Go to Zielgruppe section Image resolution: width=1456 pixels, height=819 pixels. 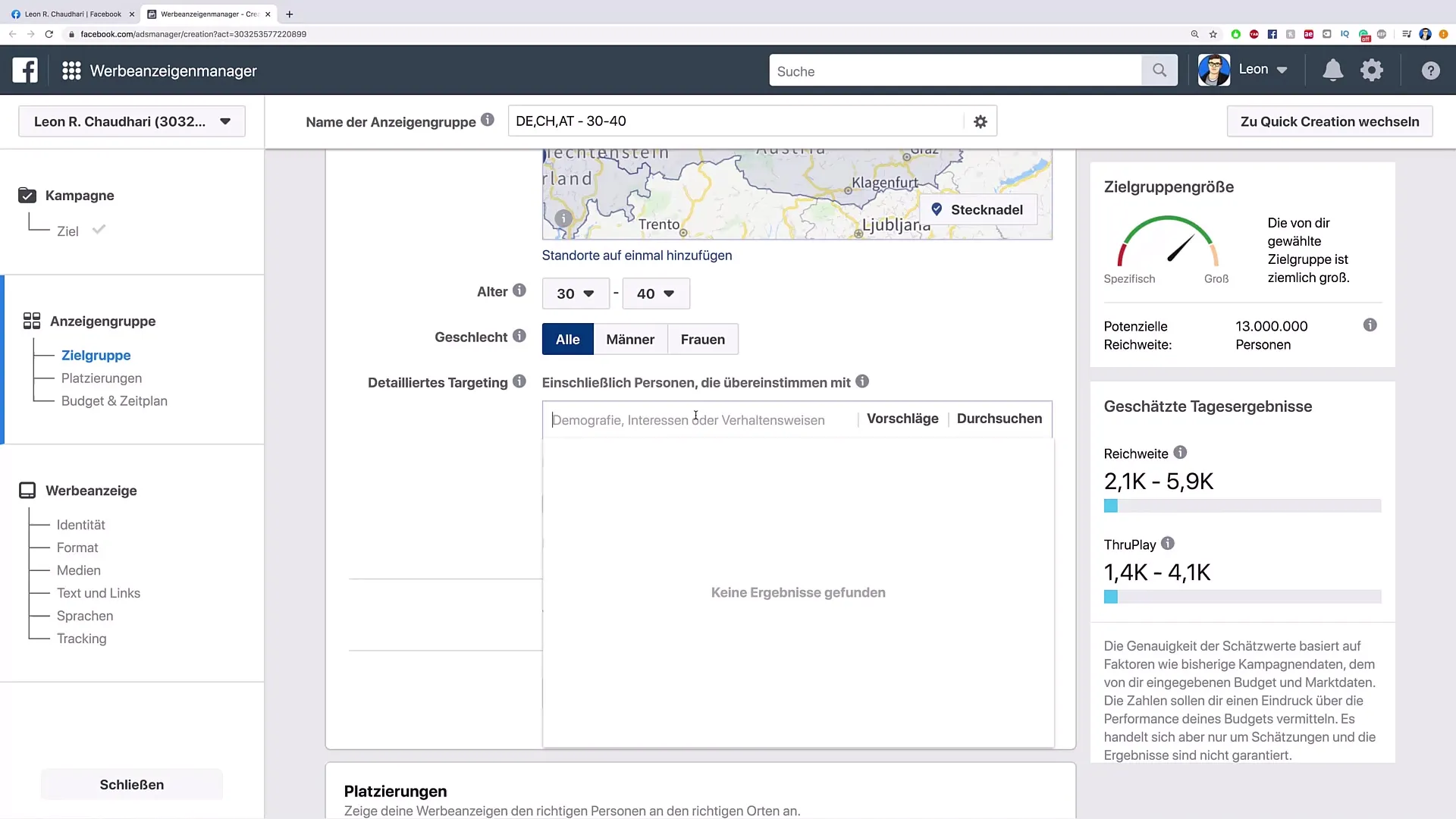click(x=96, y=355)
